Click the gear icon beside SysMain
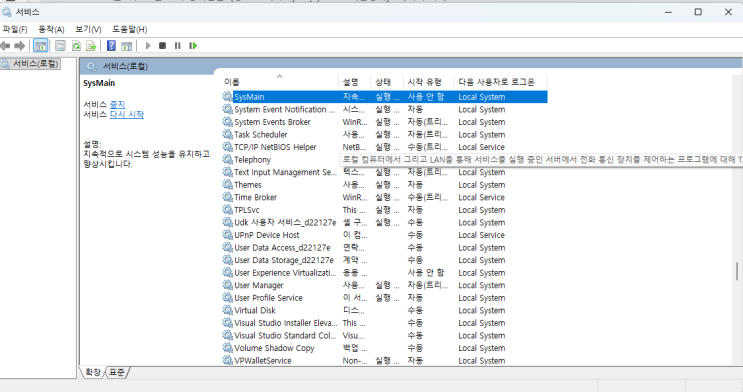The image size is (743, 392). point(227,97)
